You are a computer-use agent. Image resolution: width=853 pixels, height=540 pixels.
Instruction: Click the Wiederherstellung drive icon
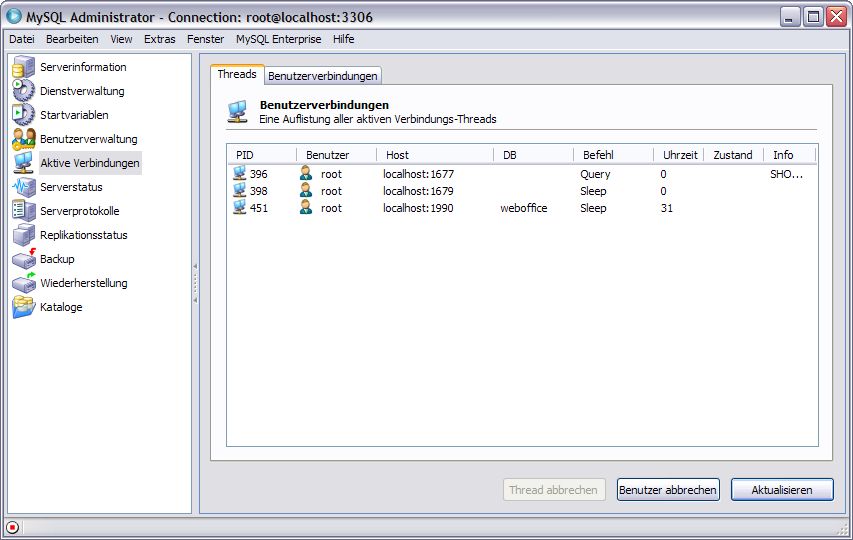pos(23,282)
